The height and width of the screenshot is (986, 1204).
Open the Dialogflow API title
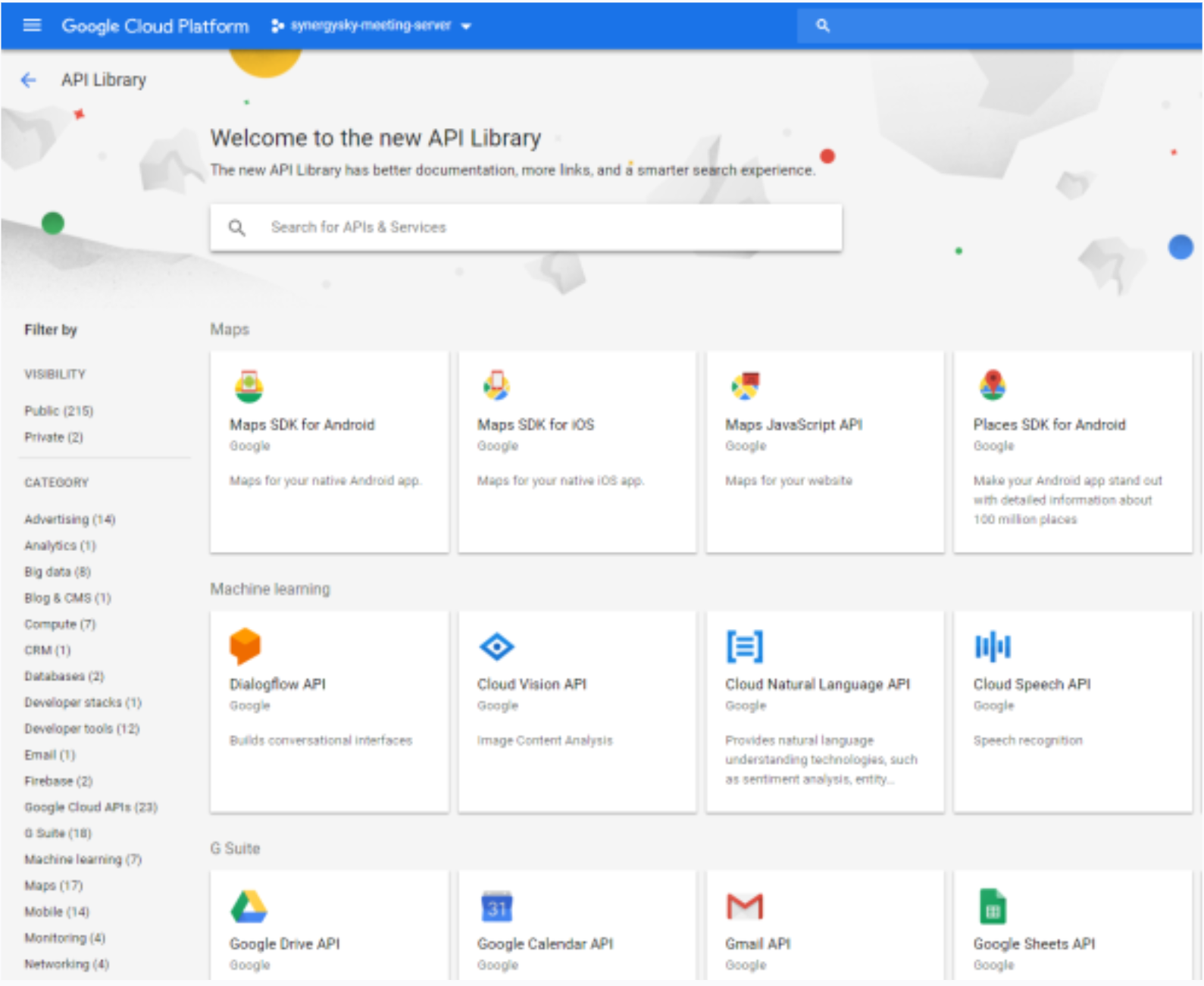[x=277, y=684]
